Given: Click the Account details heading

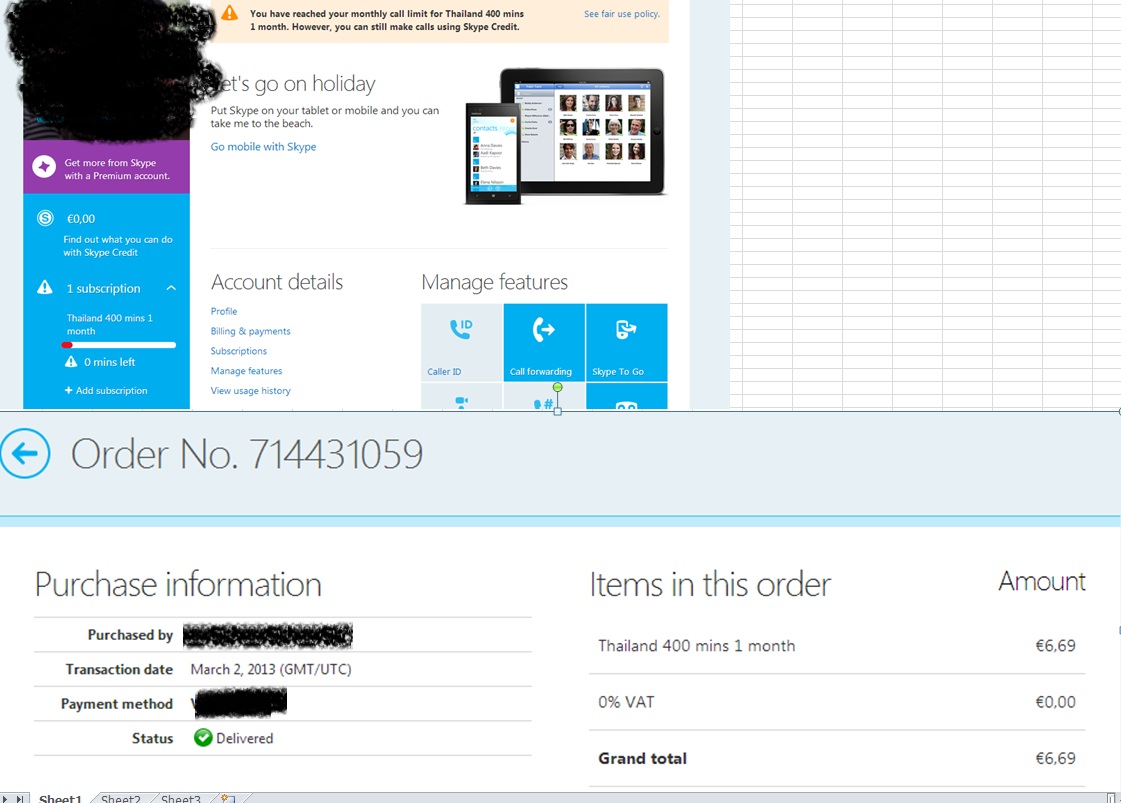Looking at the screenshot, I should 277,282.
